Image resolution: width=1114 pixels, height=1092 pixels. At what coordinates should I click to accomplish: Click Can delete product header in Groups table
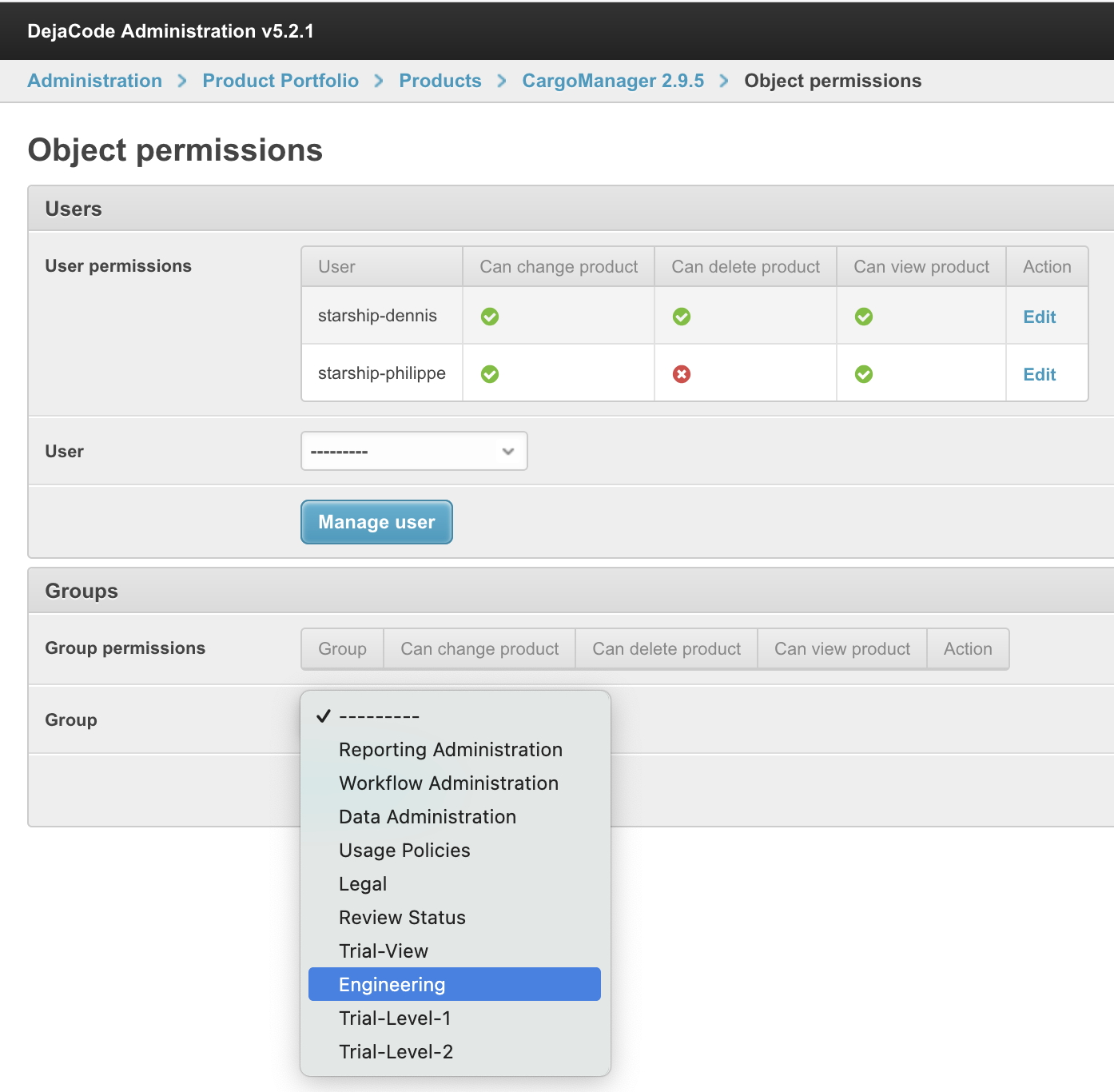666,649
